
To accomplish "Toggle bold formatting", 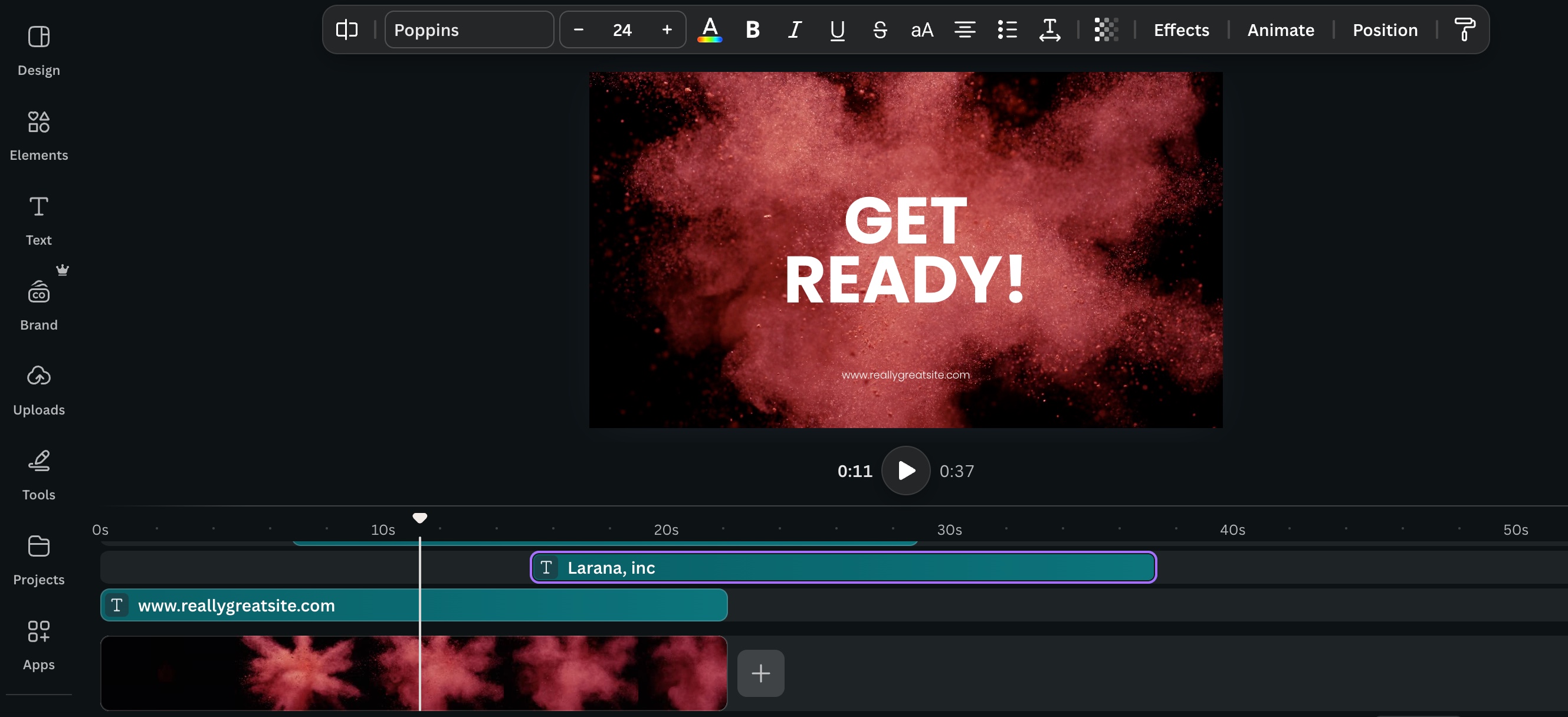I will [752, 29].
